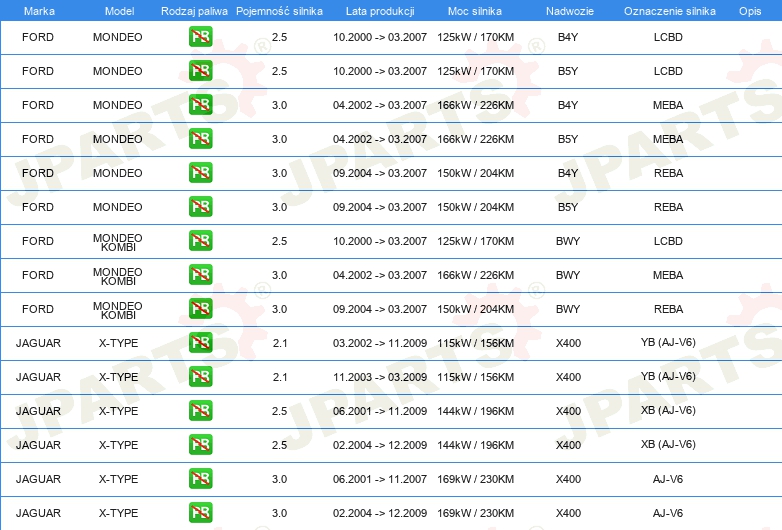Click date 06.2001 -> 11.2009
This screenshot has width=782, height=530.
click(x=380, y=411)
